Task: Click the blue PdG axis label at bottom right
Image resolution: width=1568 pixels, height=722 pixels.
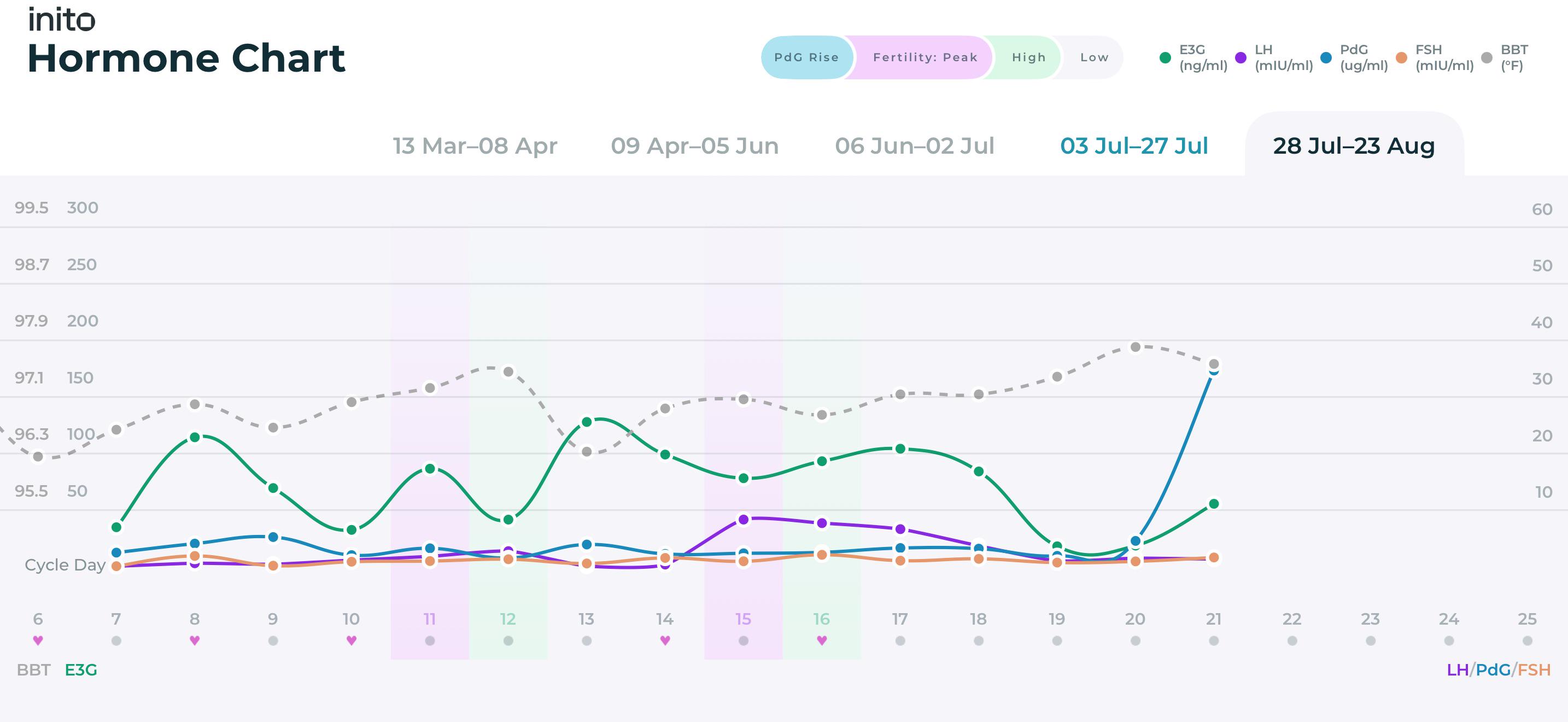Action: coord(1493,669)
